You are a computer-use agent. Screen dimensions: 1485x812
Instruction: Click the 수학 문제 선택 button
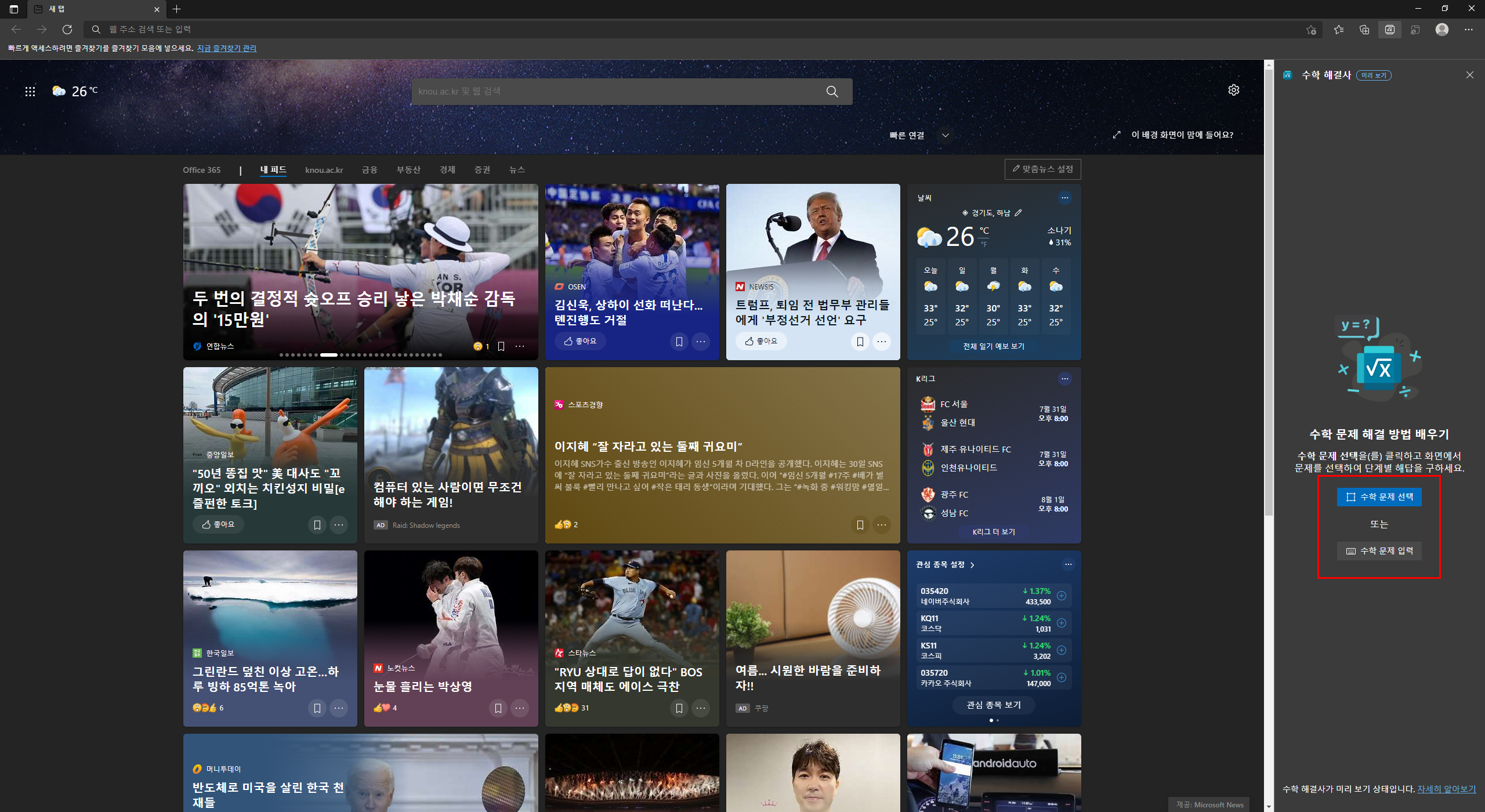[1379, 497]
